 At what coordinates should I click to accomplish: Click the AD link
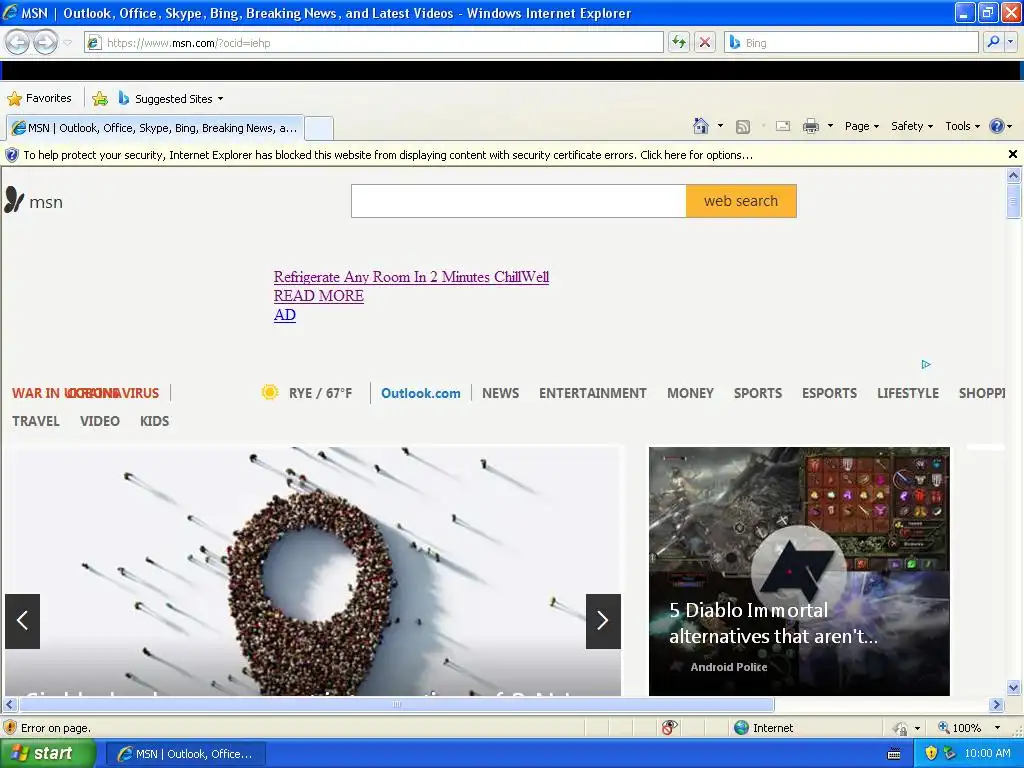click(x=285, y=315)
